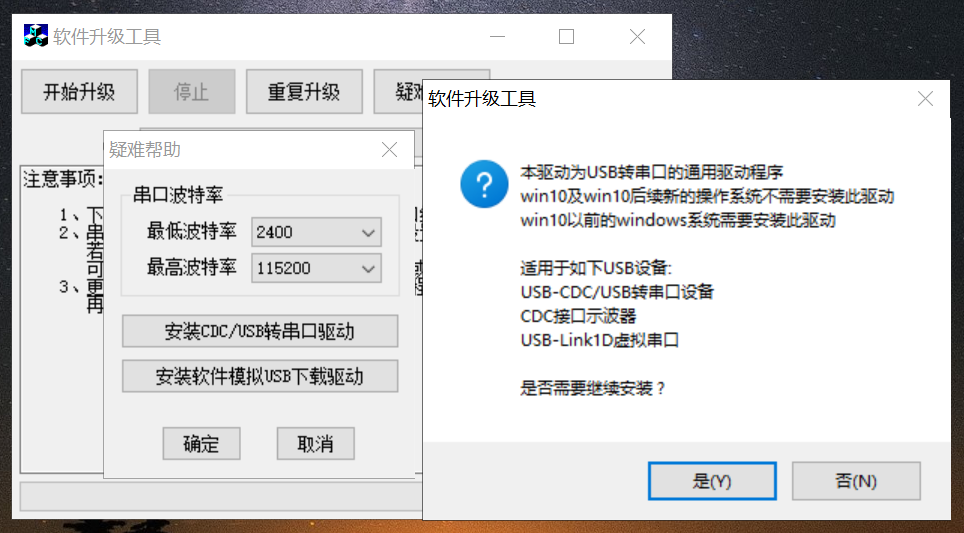Close the 疑难帮助 dialog
The image size is (964, 533).
(x=389, y=149)
